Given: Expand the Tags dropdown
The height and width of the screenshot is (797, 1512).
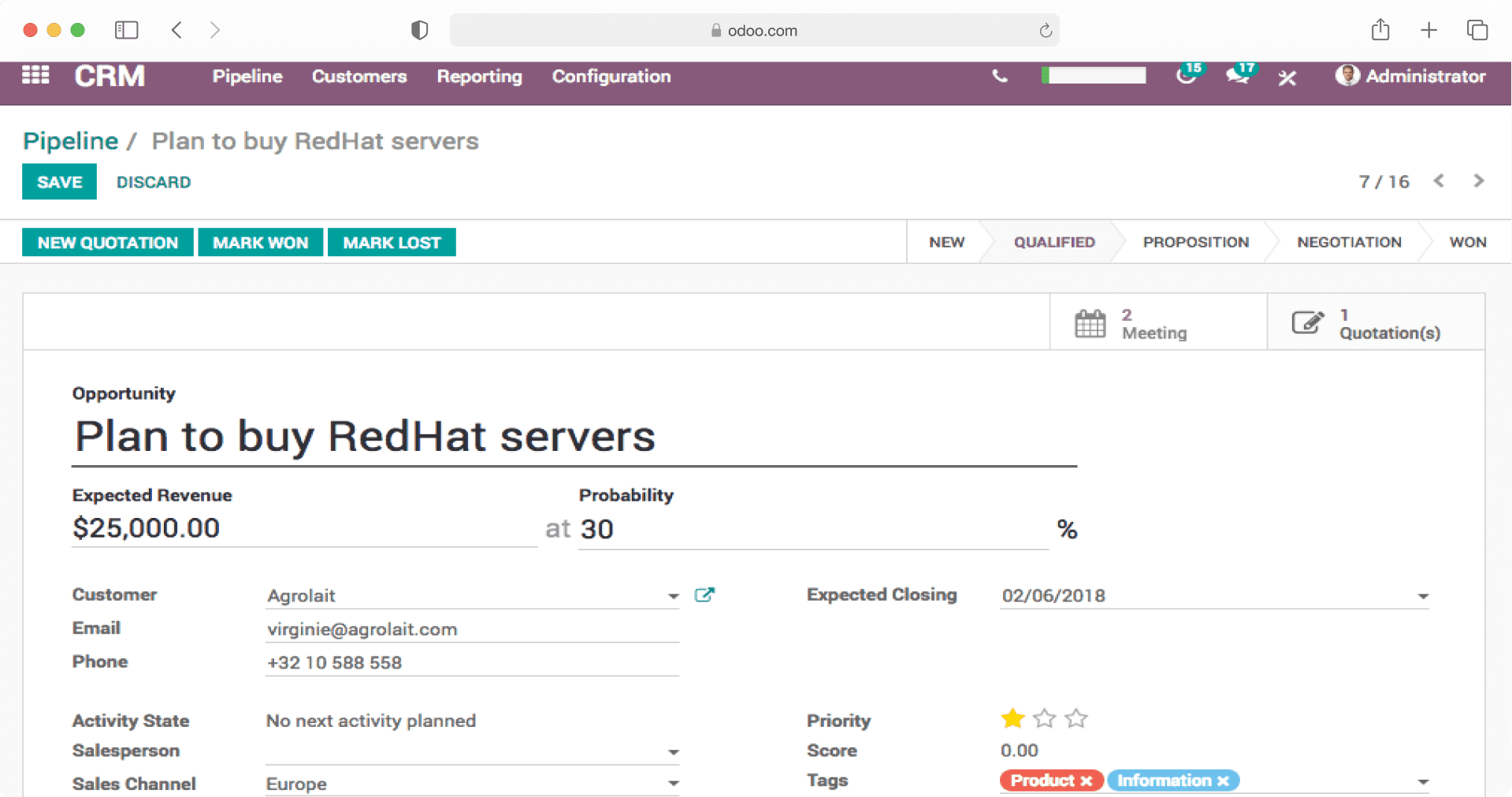Looking at the screenshot, I should 1423,782.
